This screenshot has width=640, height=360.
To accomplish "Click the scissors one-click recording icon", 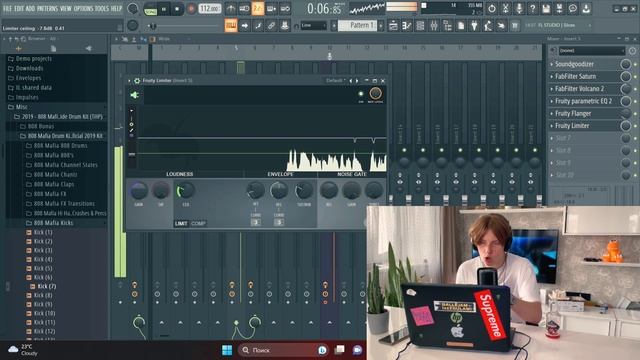I will tap(505, 8).
